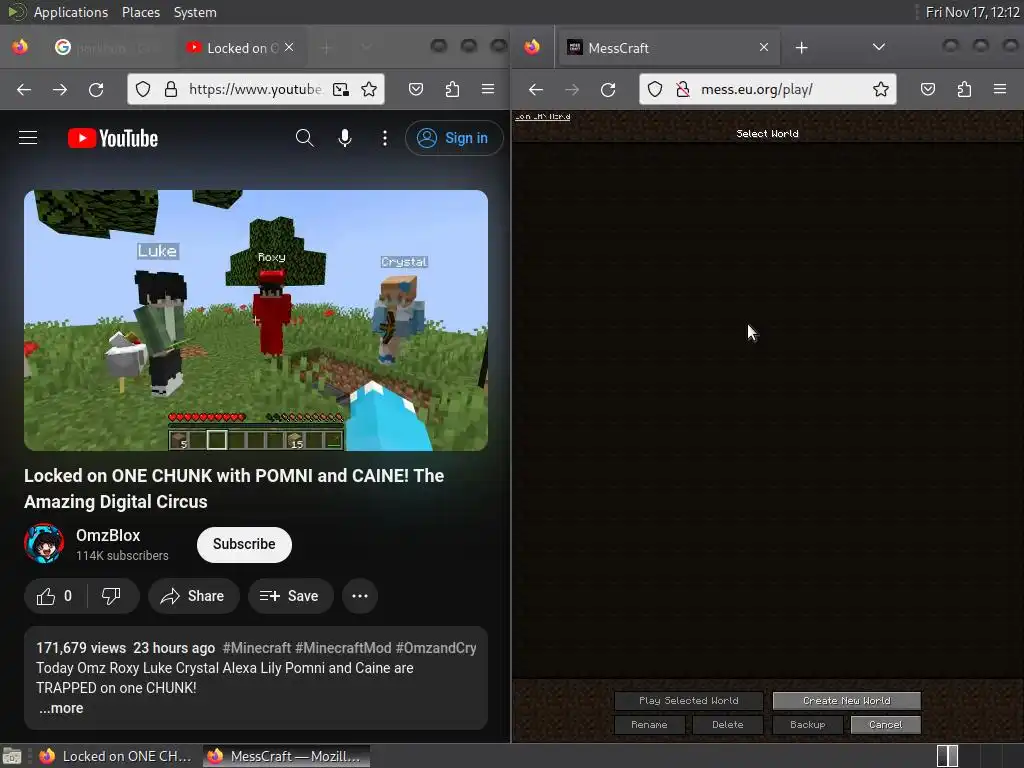Click Create New World button
Viewport: 1024px width, 768px height.
[846, 701]
